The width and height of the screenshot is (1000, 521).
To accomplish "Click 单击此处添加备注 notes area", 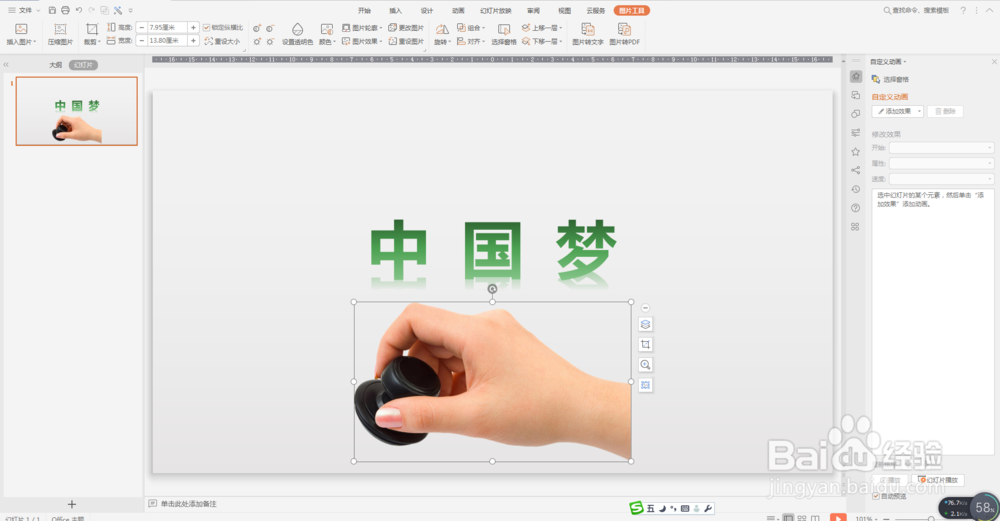I will [189, 504].
